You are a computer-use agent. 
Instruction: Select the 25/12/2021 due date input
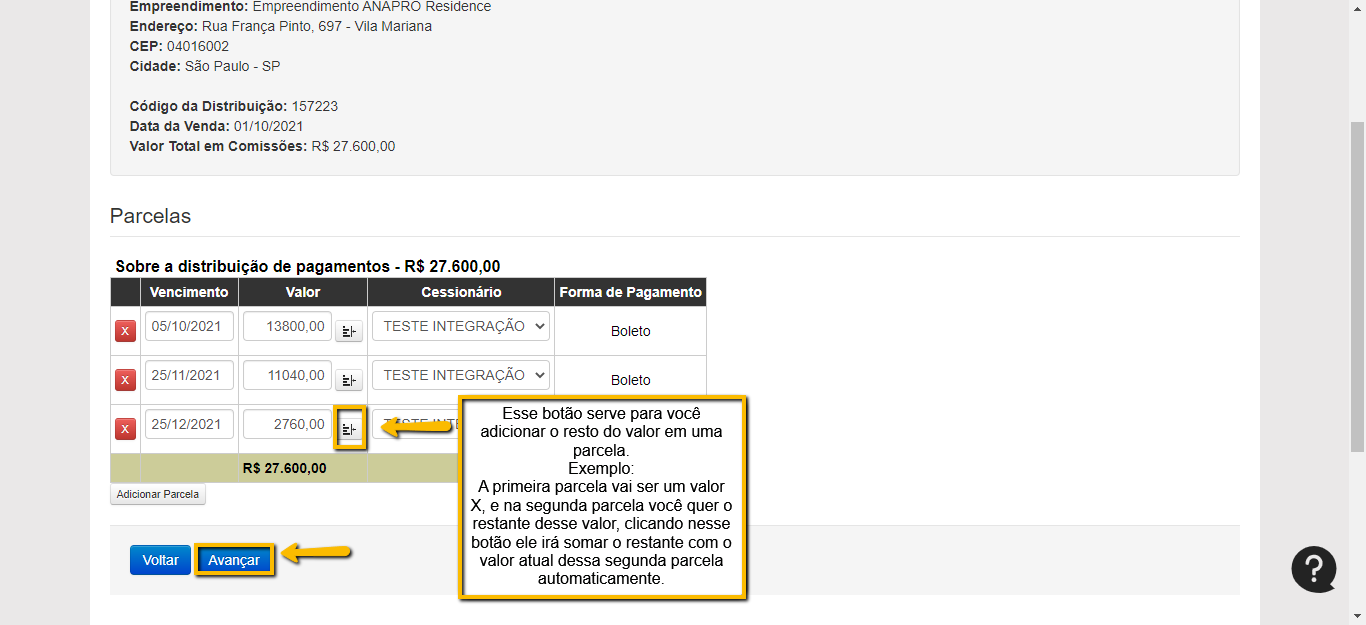click(x=189, y=424)
